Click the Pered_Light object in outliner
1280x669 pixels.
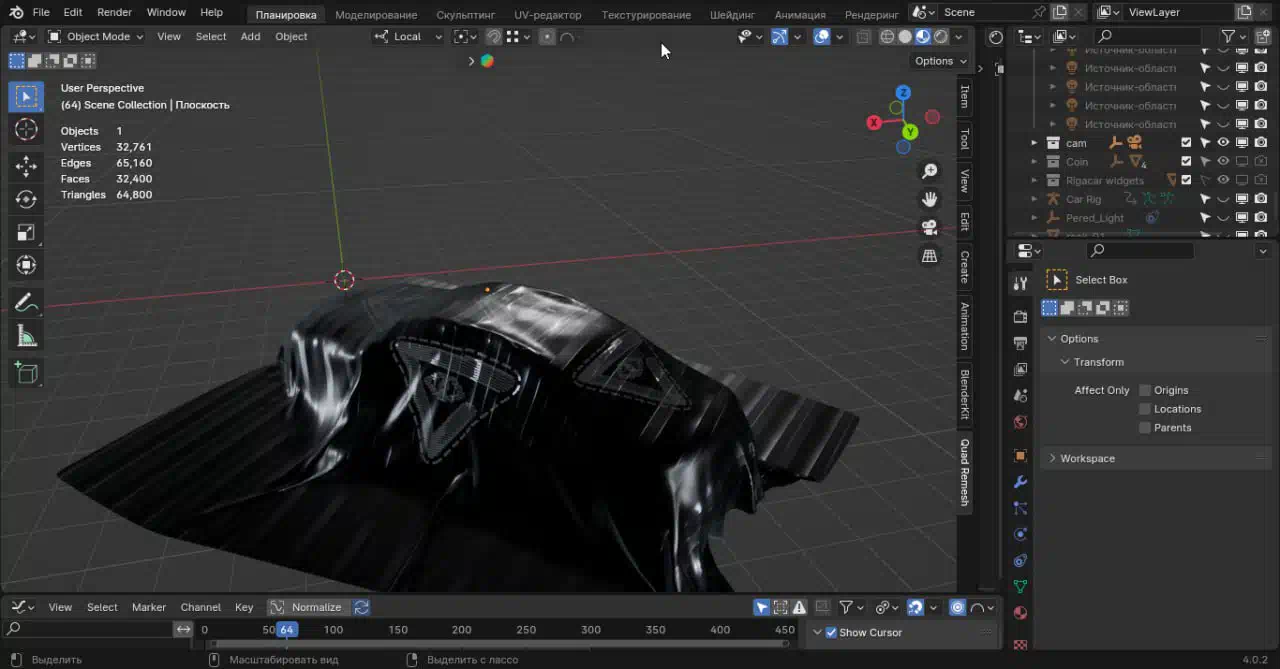[x=1094, y=218]
